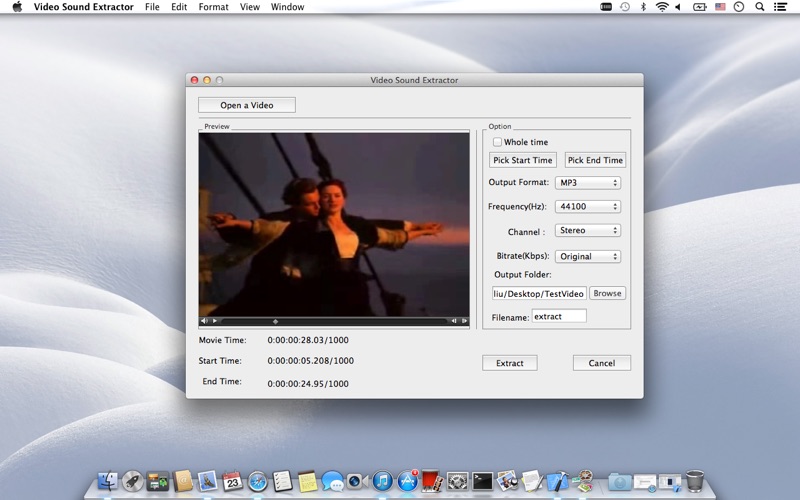The width and height of the screenshot is (800, 500).
Task: Open the Frequency dropdown showing 44100
Action: pyautogui.click(x=588, y=207)
